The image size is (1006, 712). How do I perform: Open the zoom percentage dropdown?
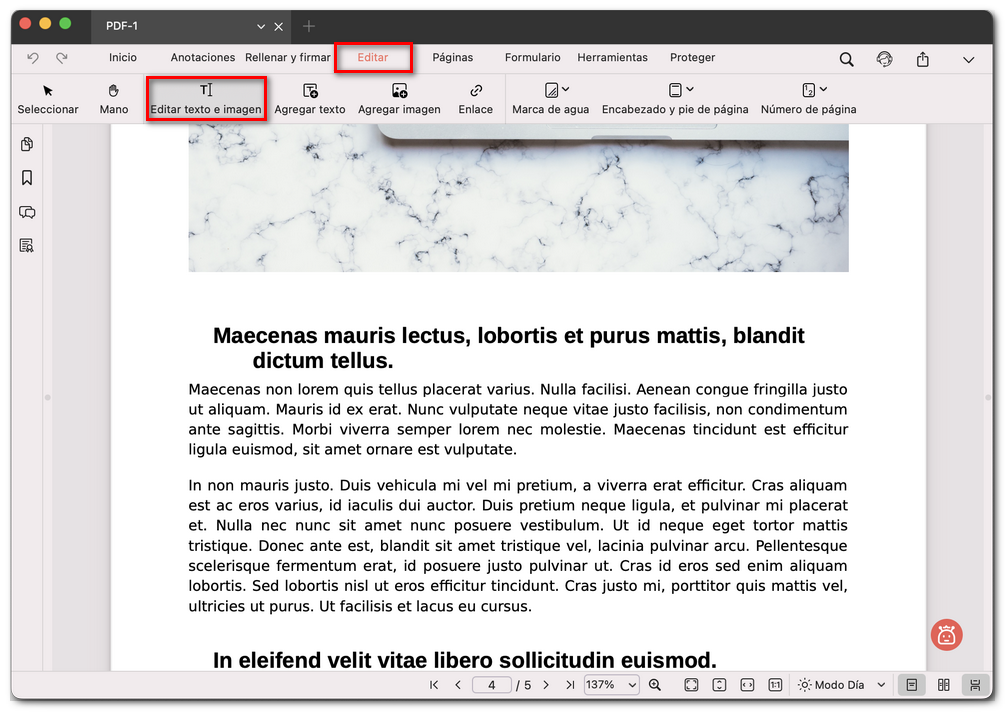611,685
